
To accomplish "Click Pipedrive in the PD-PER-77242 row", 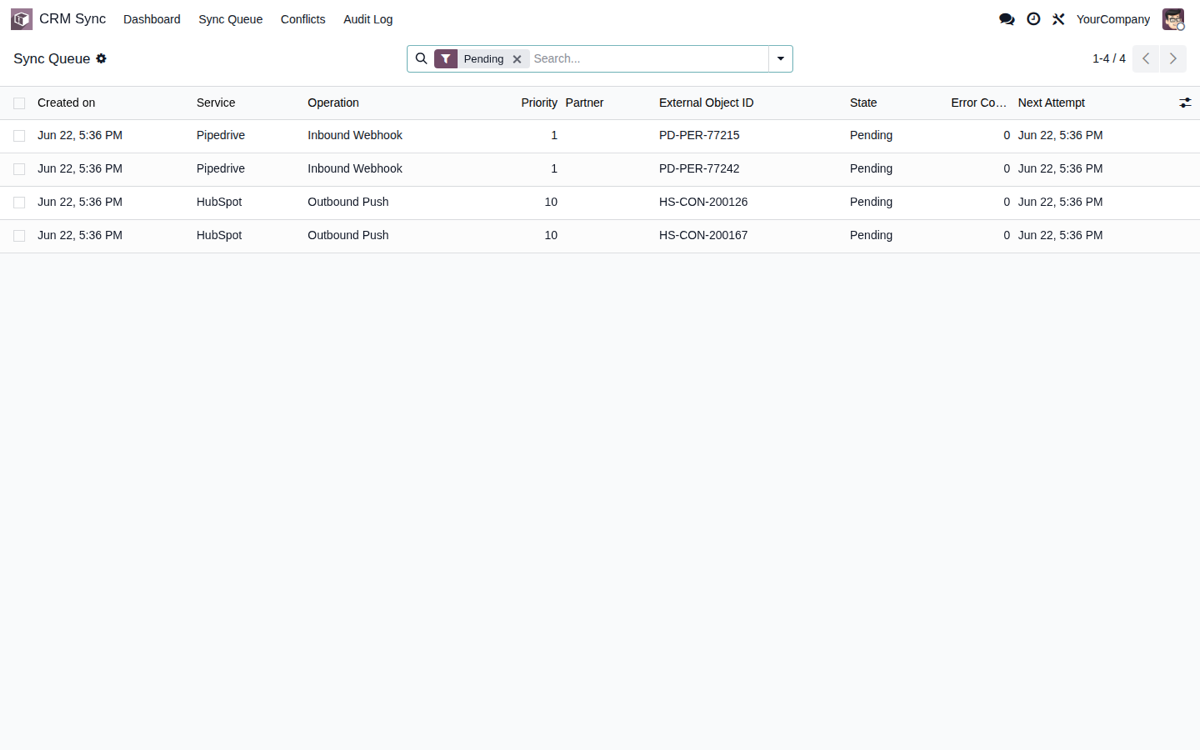I will 220,169.
